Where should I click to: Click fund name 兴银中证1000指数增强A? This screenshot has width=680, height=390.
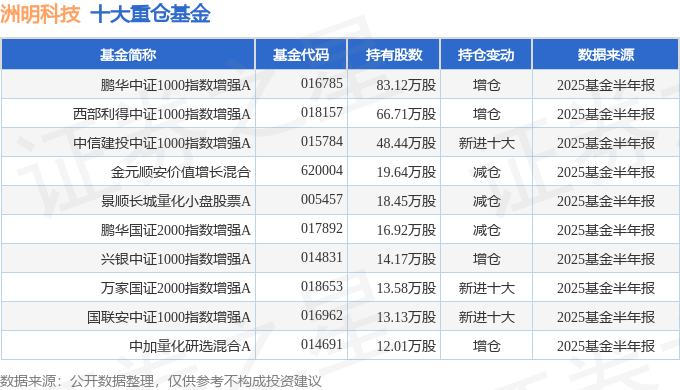coord(176,259)
